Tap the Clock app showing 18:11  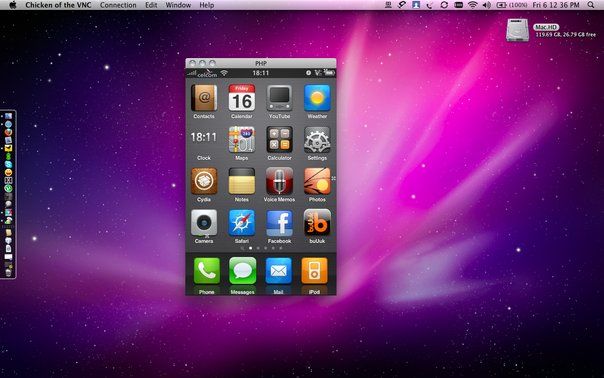204,138
